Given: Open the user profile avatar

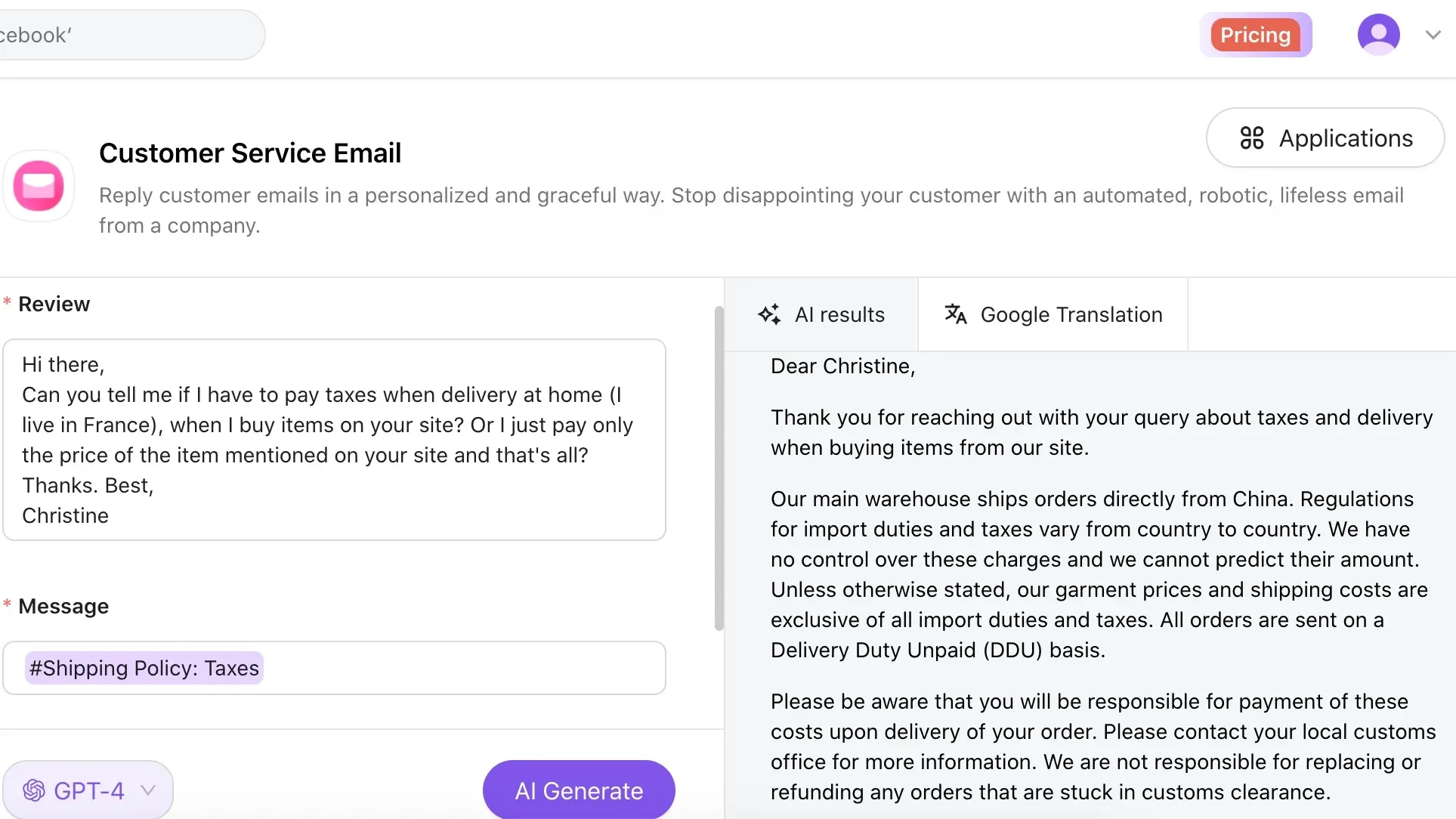Looking at the screenshot, I should (1380, 34).
